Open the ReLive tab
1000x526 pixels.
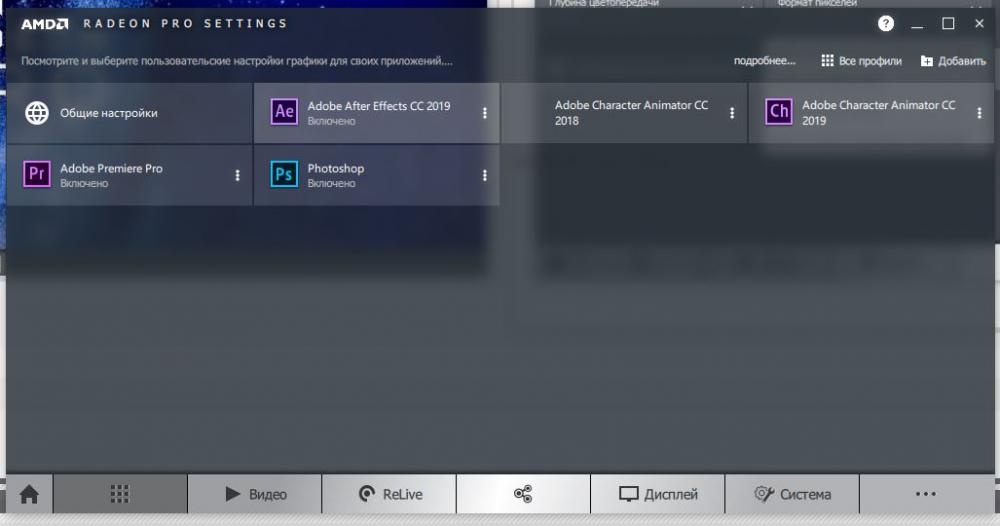tap(390, 494)
